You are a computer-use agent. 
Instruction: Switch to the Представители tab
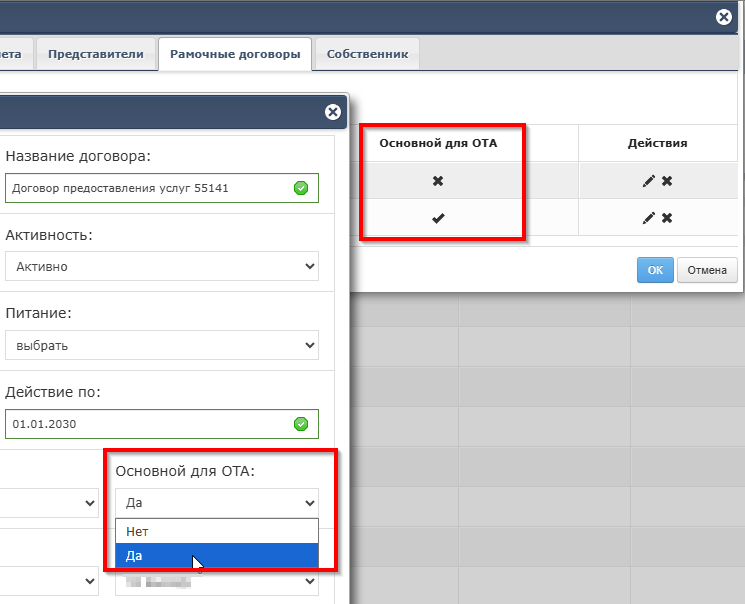click(96, 54)
